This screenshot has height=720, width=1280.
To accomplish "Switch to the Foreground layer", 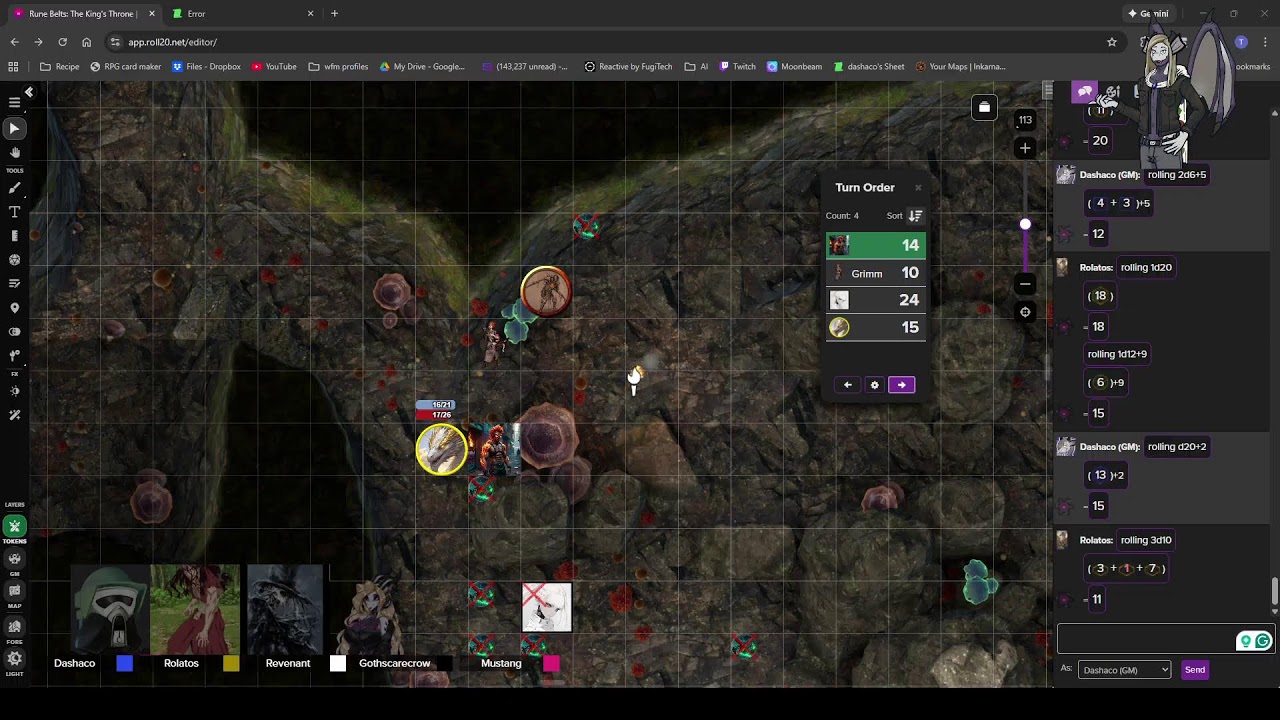I will click(14, 626).
